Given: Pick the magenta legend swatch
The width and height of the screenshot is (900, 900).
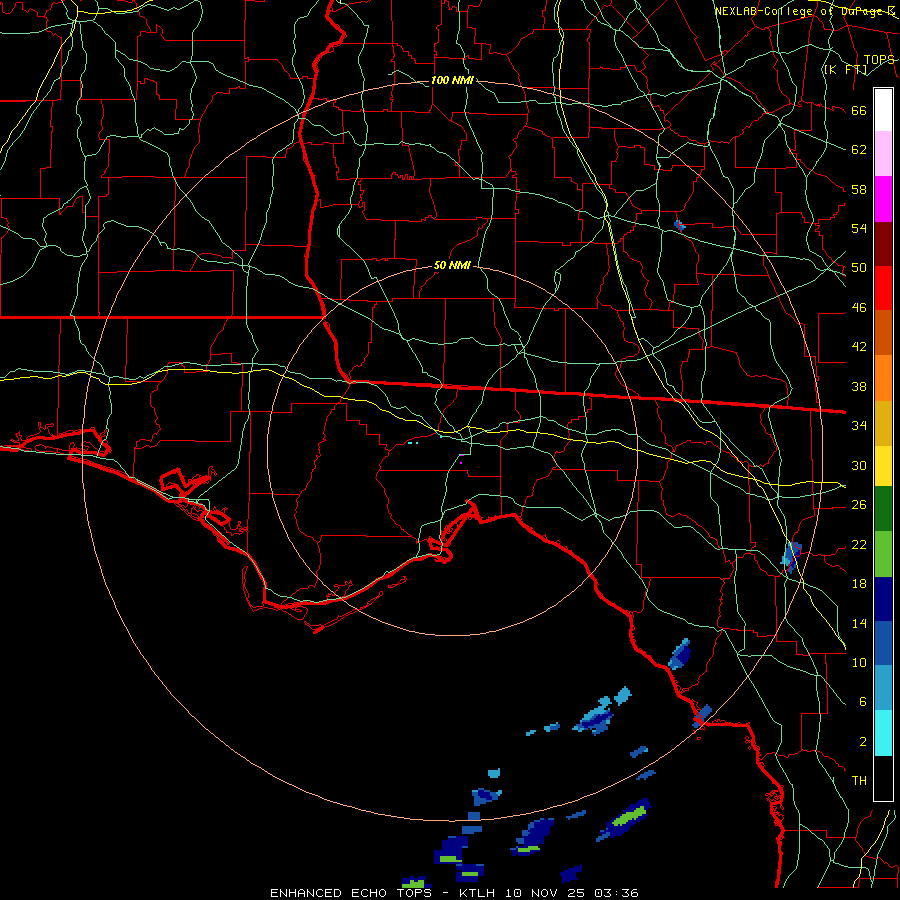Looking at the screenshot, I should point(883,199).
